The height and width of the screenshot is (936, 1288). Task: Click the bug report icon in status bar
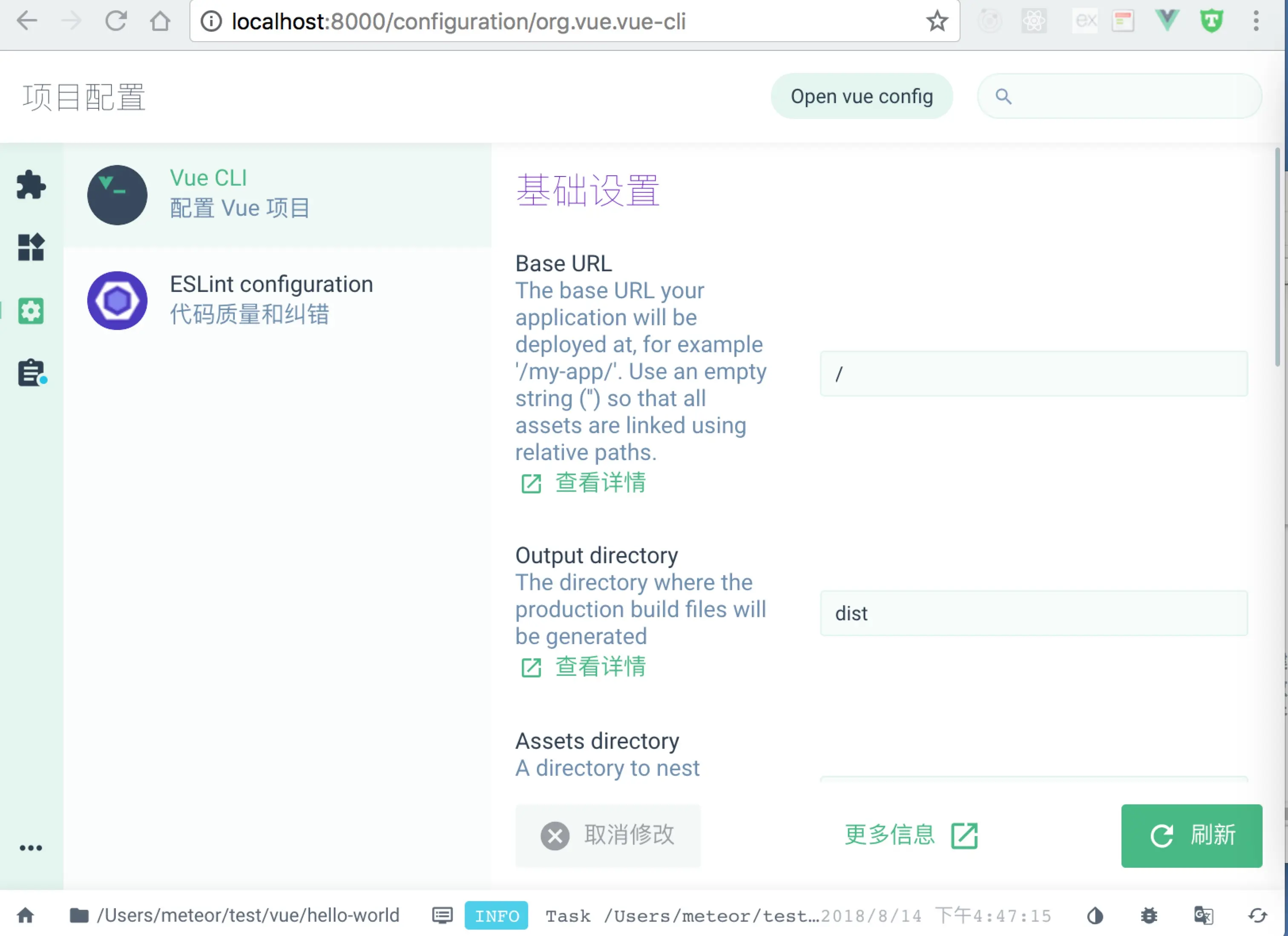[x=1149, y=916]
